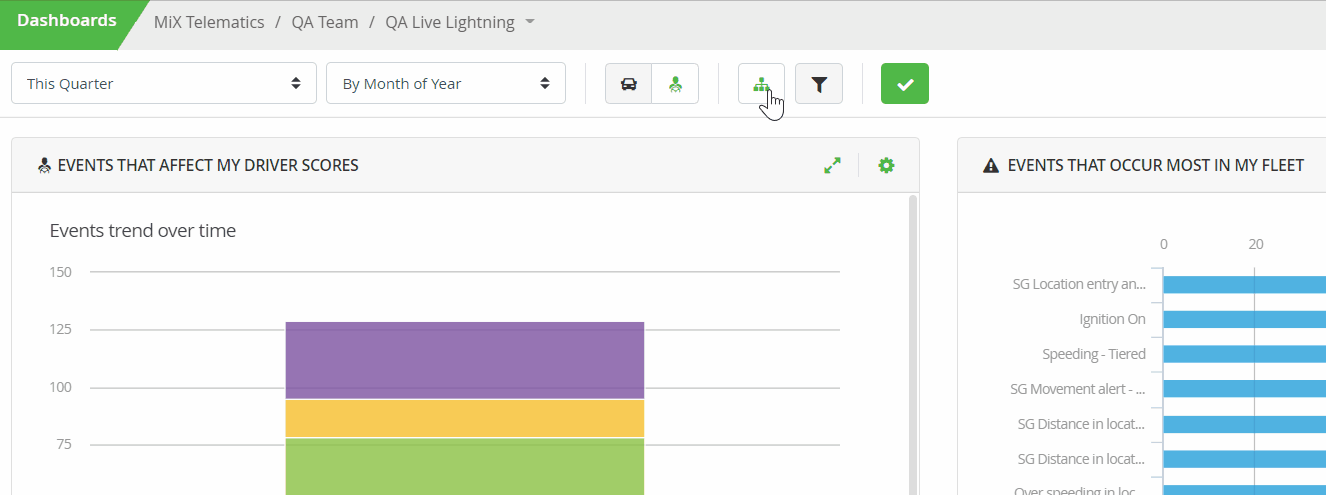
Task: Expand the driver scores widget fullscreen
Action: pos(832,166)
